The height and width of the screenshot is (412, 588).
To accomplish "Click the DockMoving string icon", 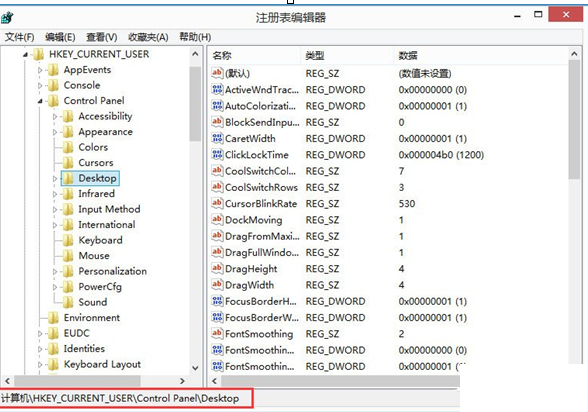I will pos(217,219).
